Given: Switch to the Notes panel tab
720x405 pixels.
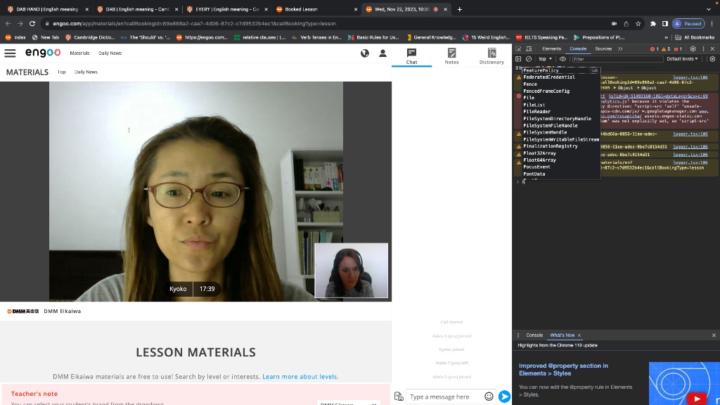Looking at the screenshot, I should (451, 56).
